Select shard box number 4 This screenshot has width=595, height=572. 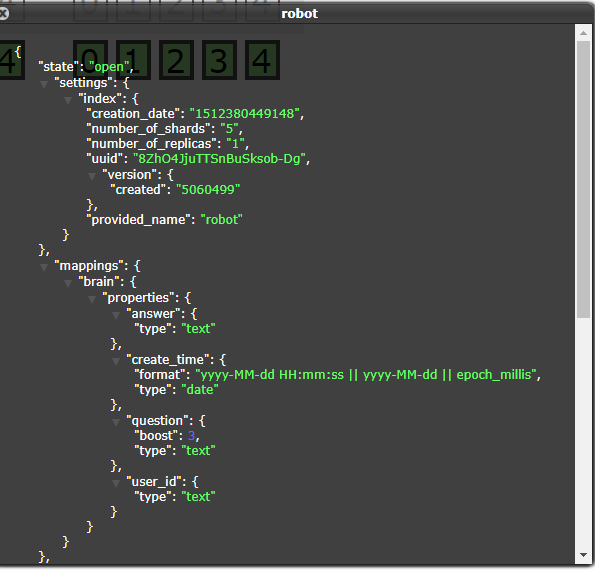click(x=262, y=60)
